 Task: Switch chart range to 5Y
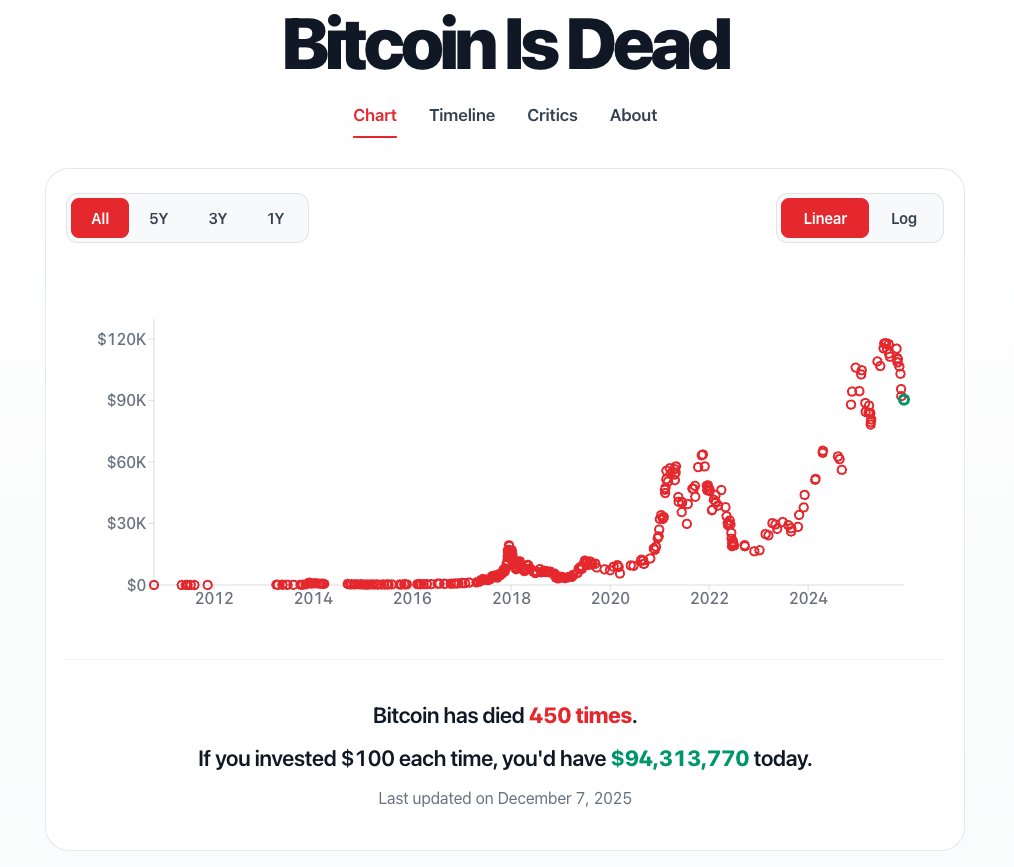tap(159, 218)
